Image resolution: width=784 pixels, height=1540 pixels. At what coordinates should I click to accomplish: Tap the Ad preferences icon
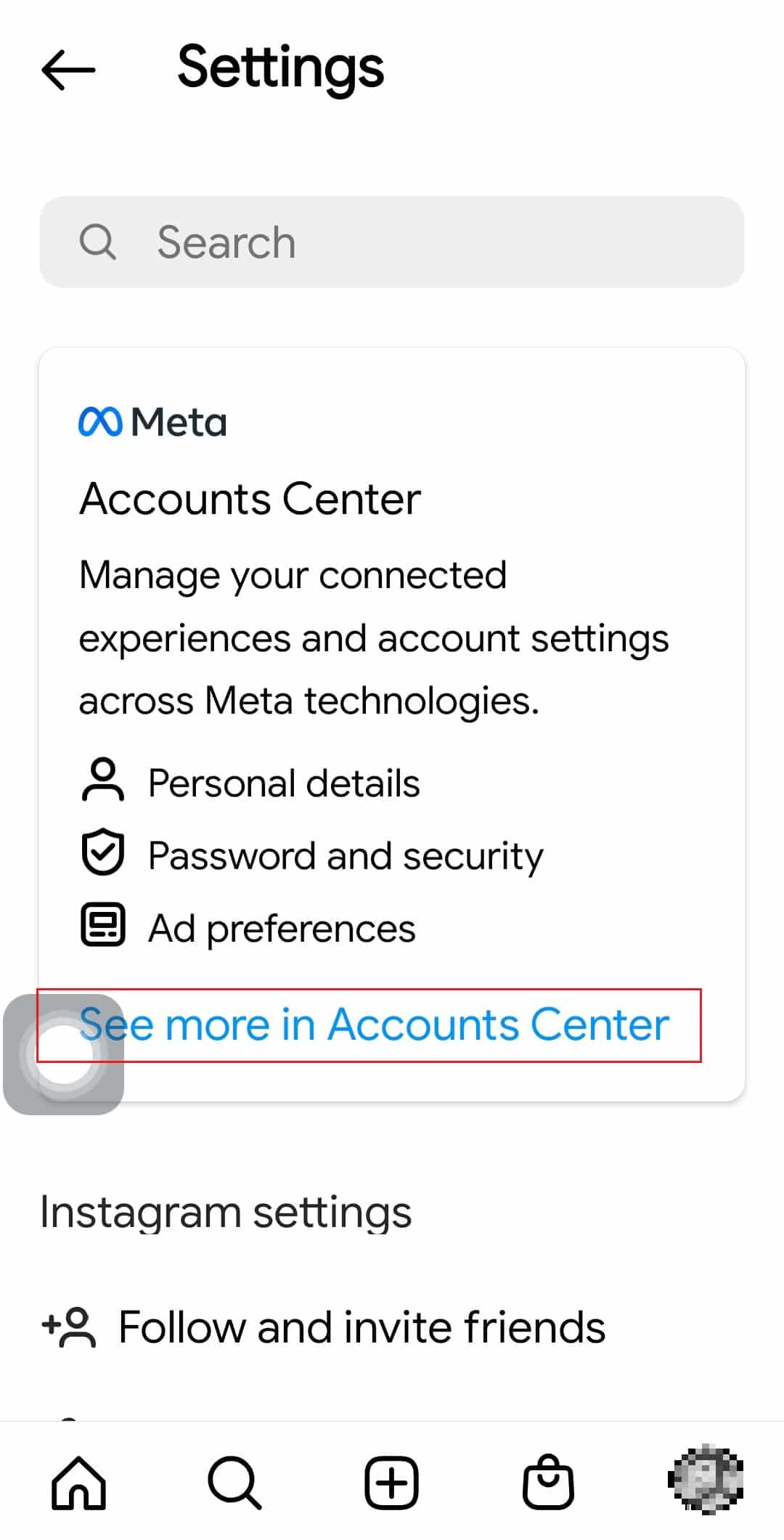[x=102, y=925]
